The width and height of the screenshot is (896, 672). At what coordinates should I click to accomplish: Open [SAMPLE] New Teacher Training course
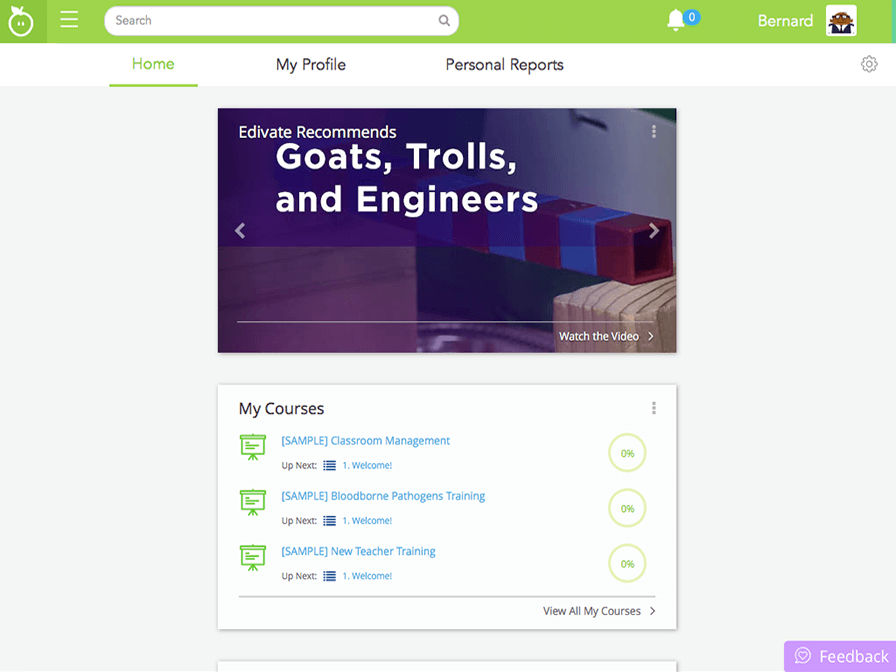tap(358, 551)
